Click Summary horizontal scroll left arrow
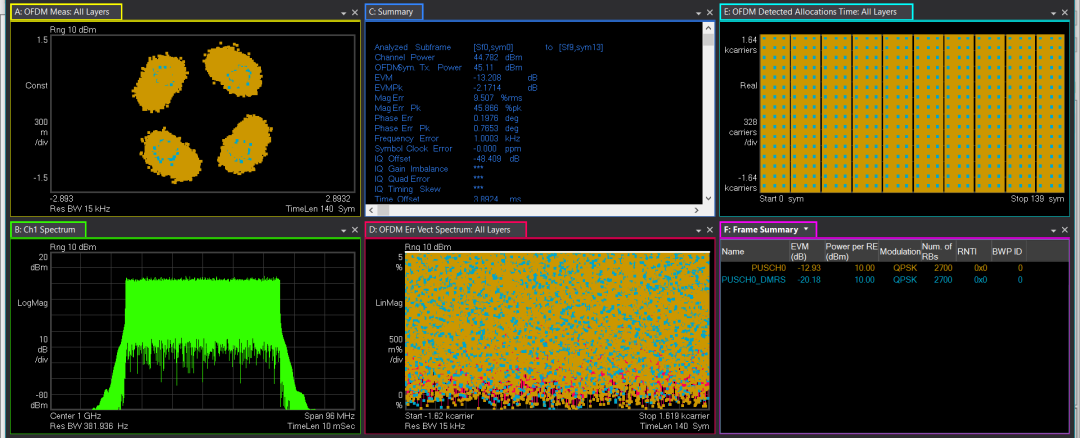This screenshot has height=438, width=1080. 371,209
